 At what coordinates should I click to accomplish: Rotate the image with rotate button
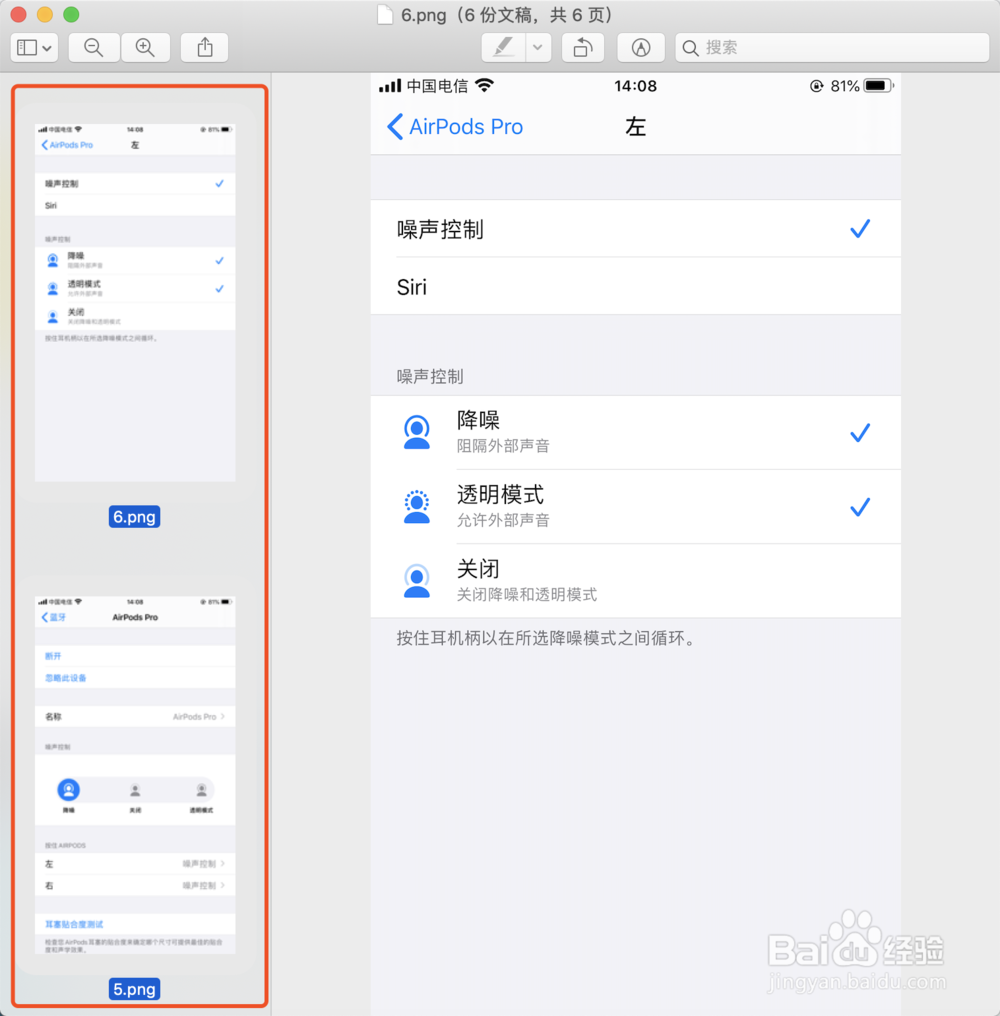coord(583,47)
